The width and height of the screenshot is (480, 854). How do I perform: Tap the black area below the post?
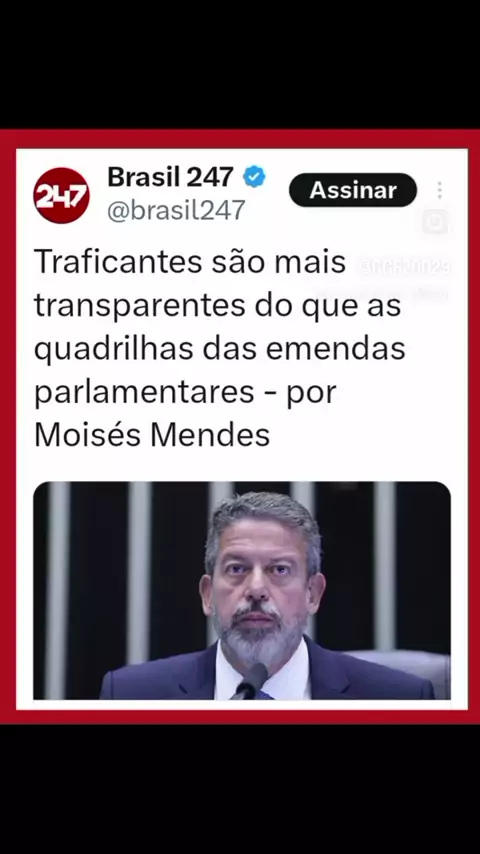point(240,789)
